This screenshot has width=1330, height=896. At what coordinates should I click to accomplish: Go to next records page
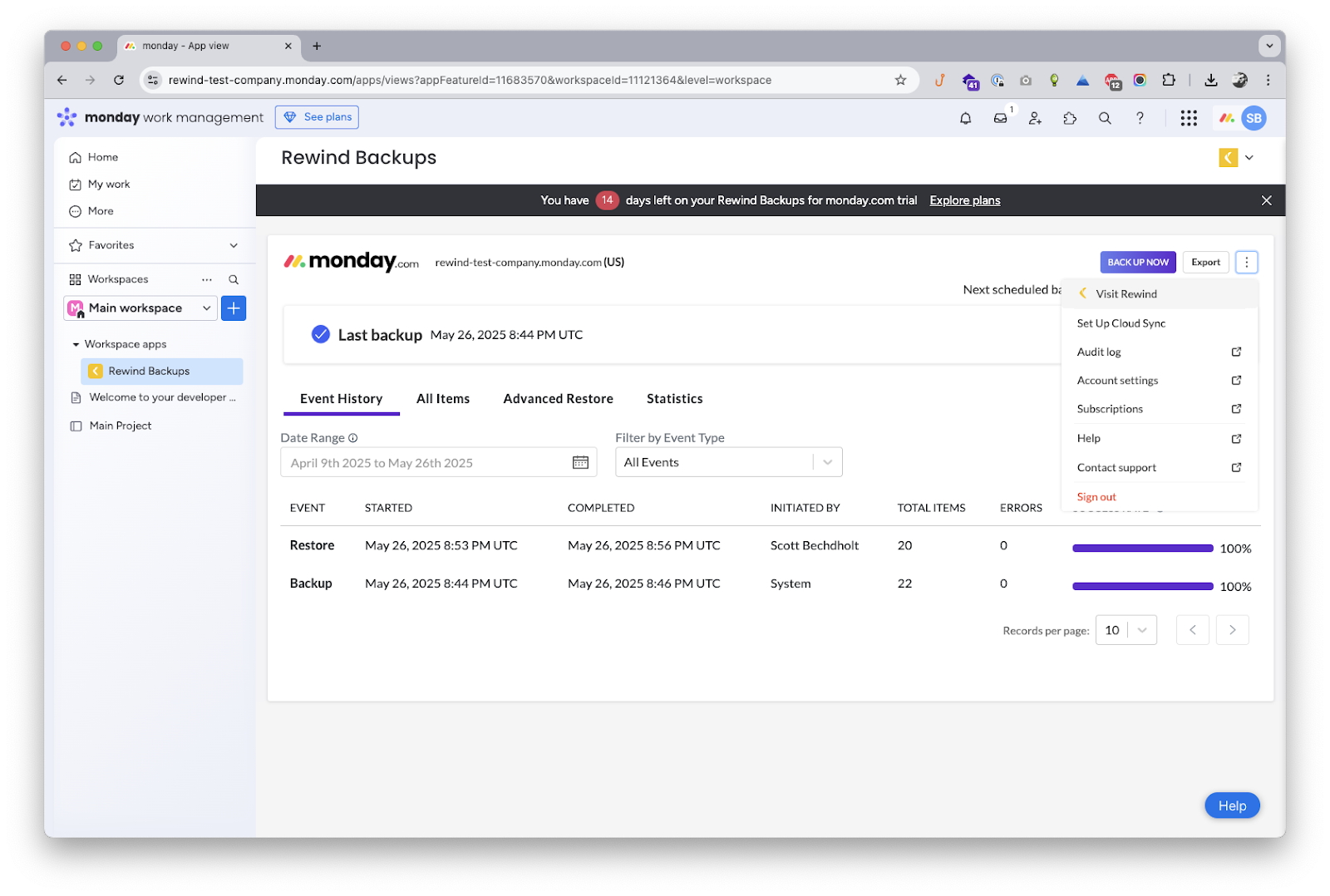[1232, 630]
